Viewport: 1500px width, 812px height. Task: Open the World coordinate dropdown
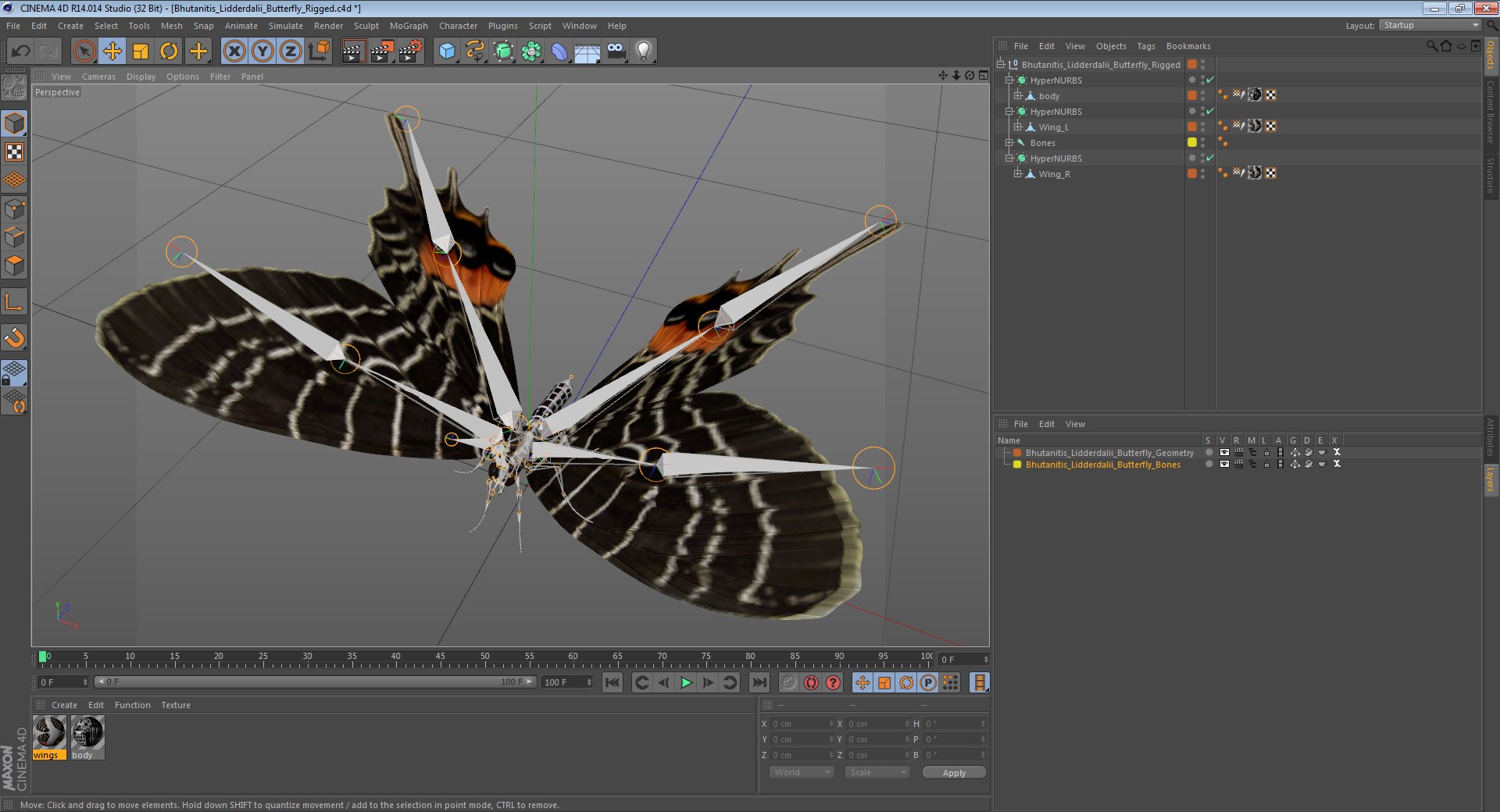[x=802, y=773]
